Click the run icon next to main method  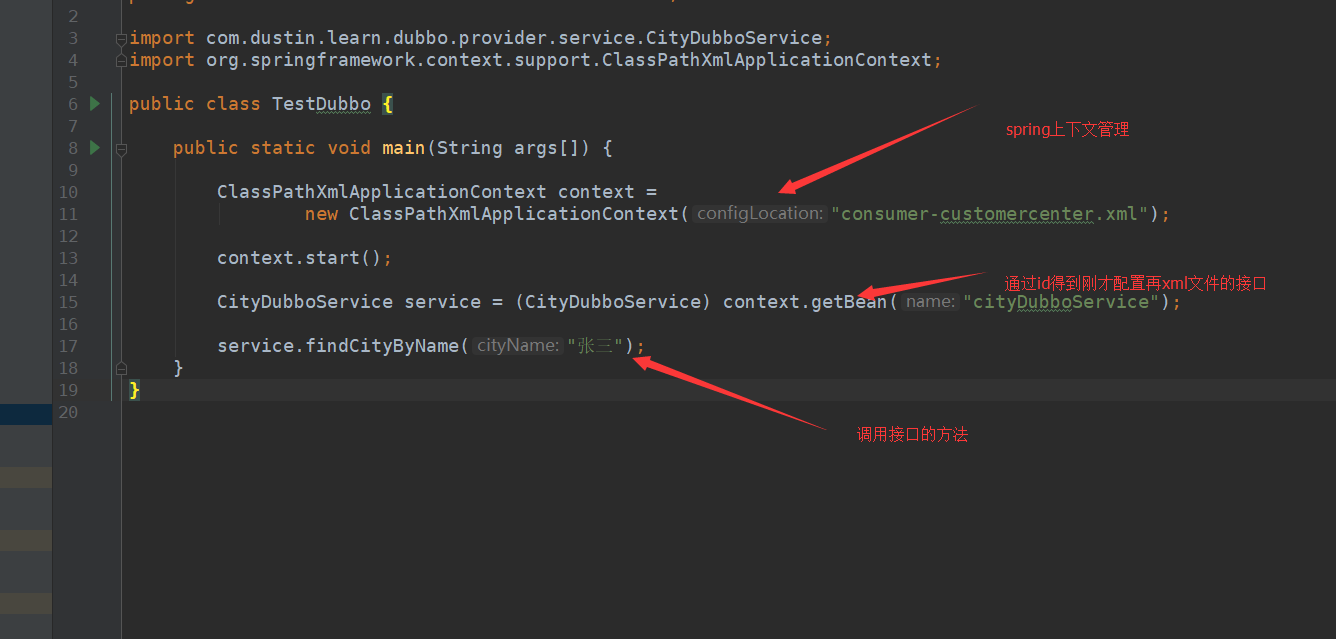(95, 147)
